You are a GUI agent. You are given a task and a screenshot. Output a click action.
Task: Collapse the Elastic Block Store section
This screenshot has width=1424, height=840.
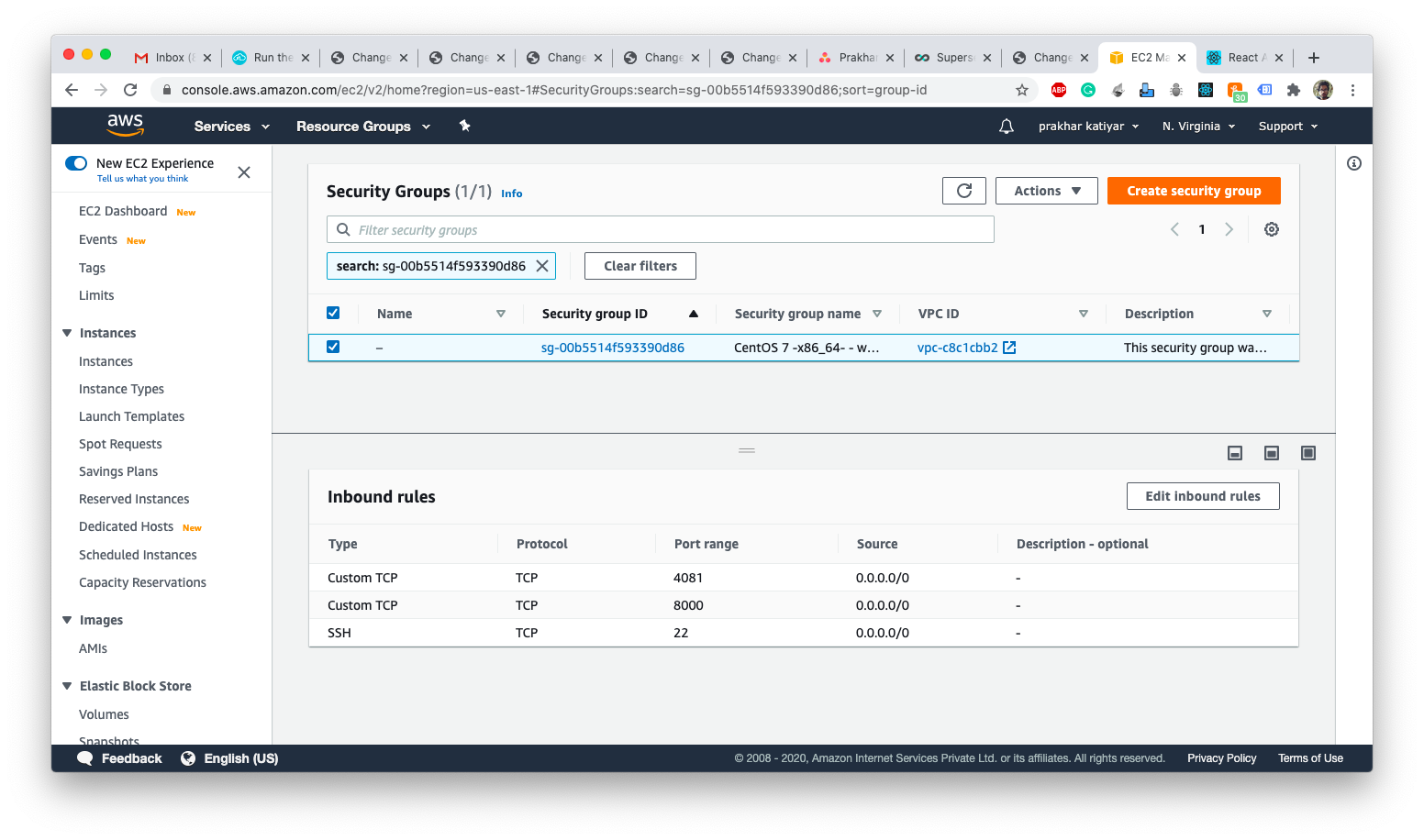click(67, 686)
